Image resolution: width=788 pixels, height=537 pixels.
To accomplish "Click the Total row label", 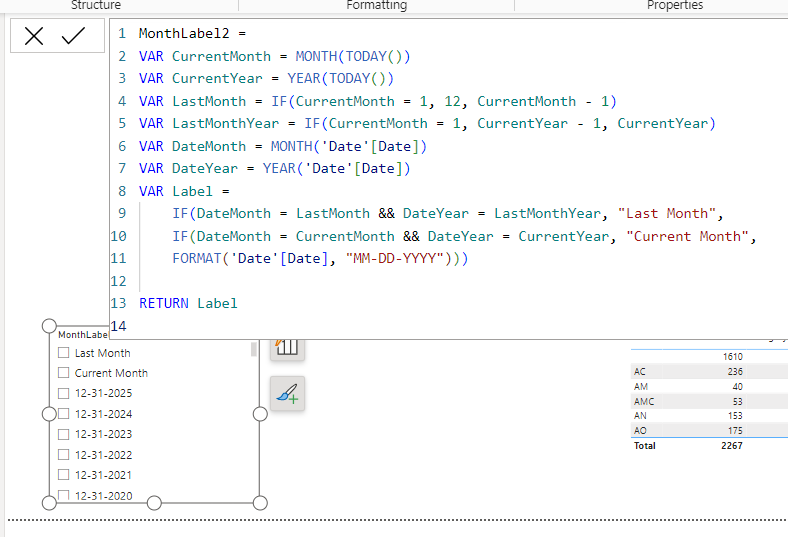I will point(645,446).
